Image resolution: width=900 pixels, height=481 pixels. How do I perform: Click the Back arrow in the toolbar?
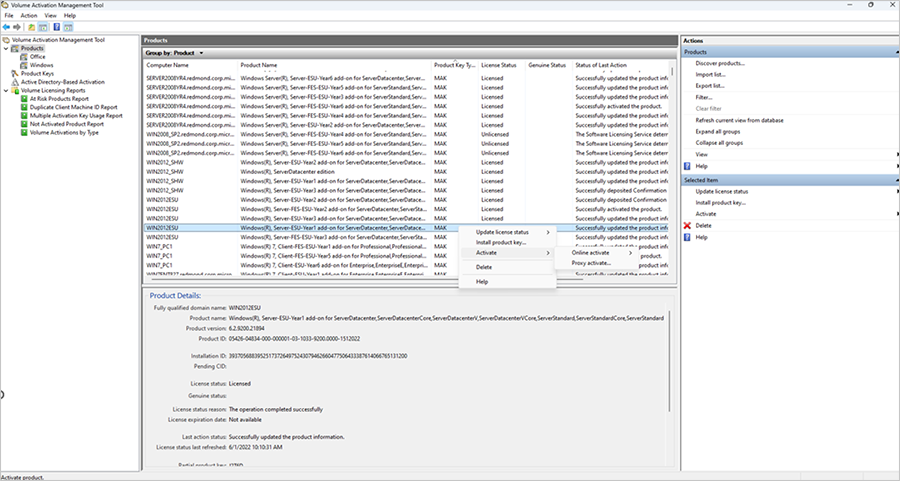tap(6, 27)
